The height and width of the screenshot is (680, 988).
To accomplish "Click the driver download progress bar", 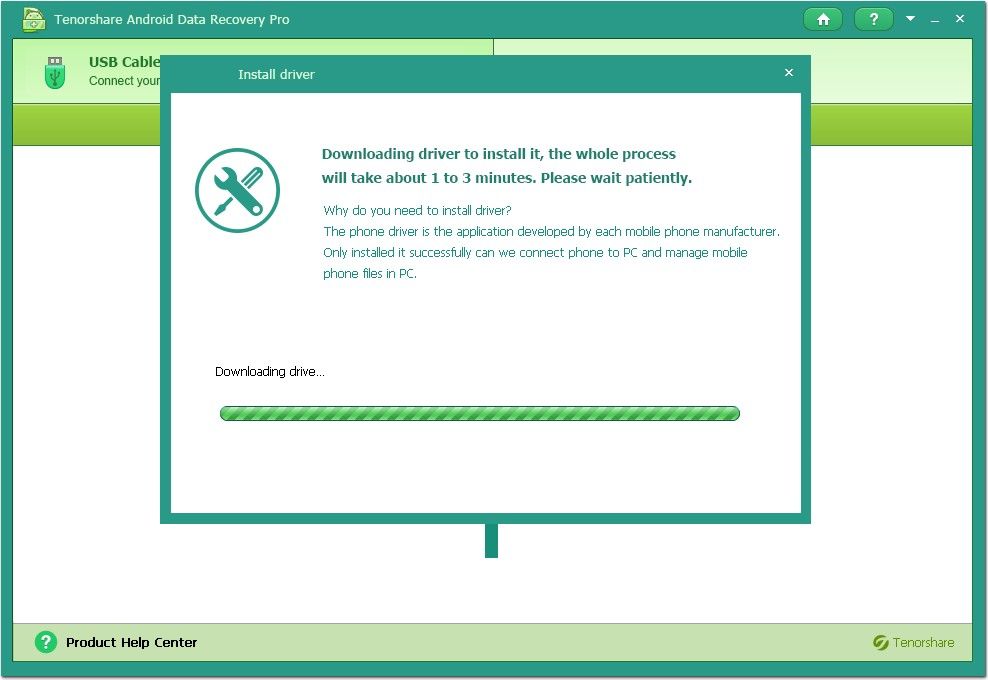I will coord(479,413).
